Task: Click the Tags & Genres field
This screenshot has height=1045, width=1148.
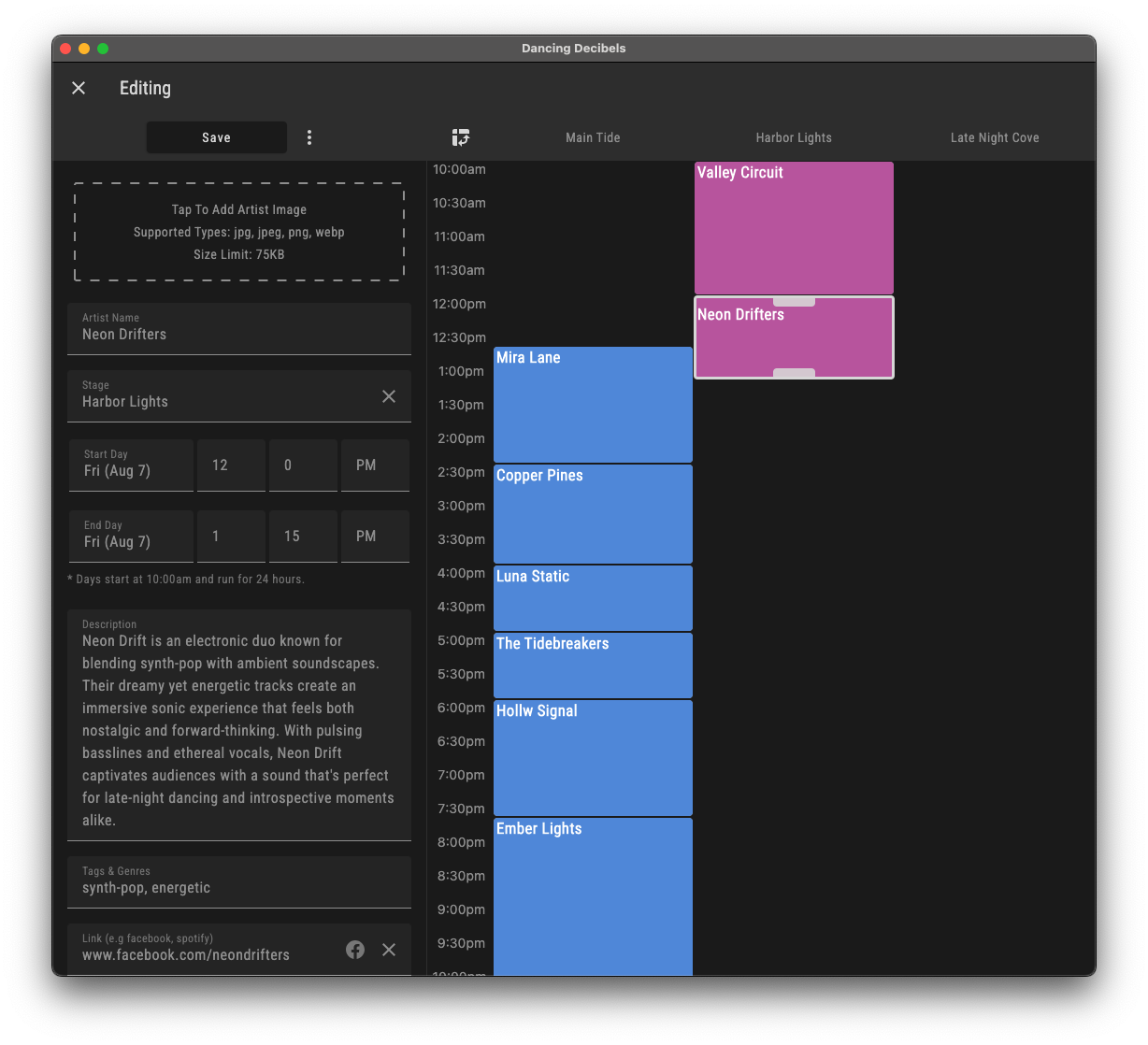Action: (x=238, y=887)
